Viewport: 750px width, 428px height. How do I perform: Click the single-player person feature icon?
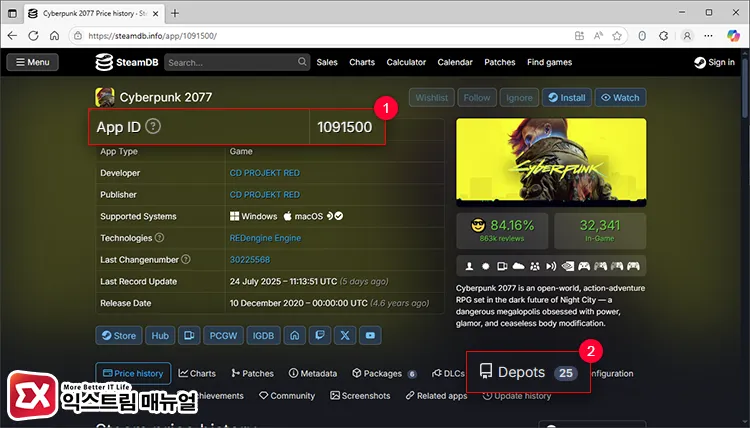click(x=469, y=266)
